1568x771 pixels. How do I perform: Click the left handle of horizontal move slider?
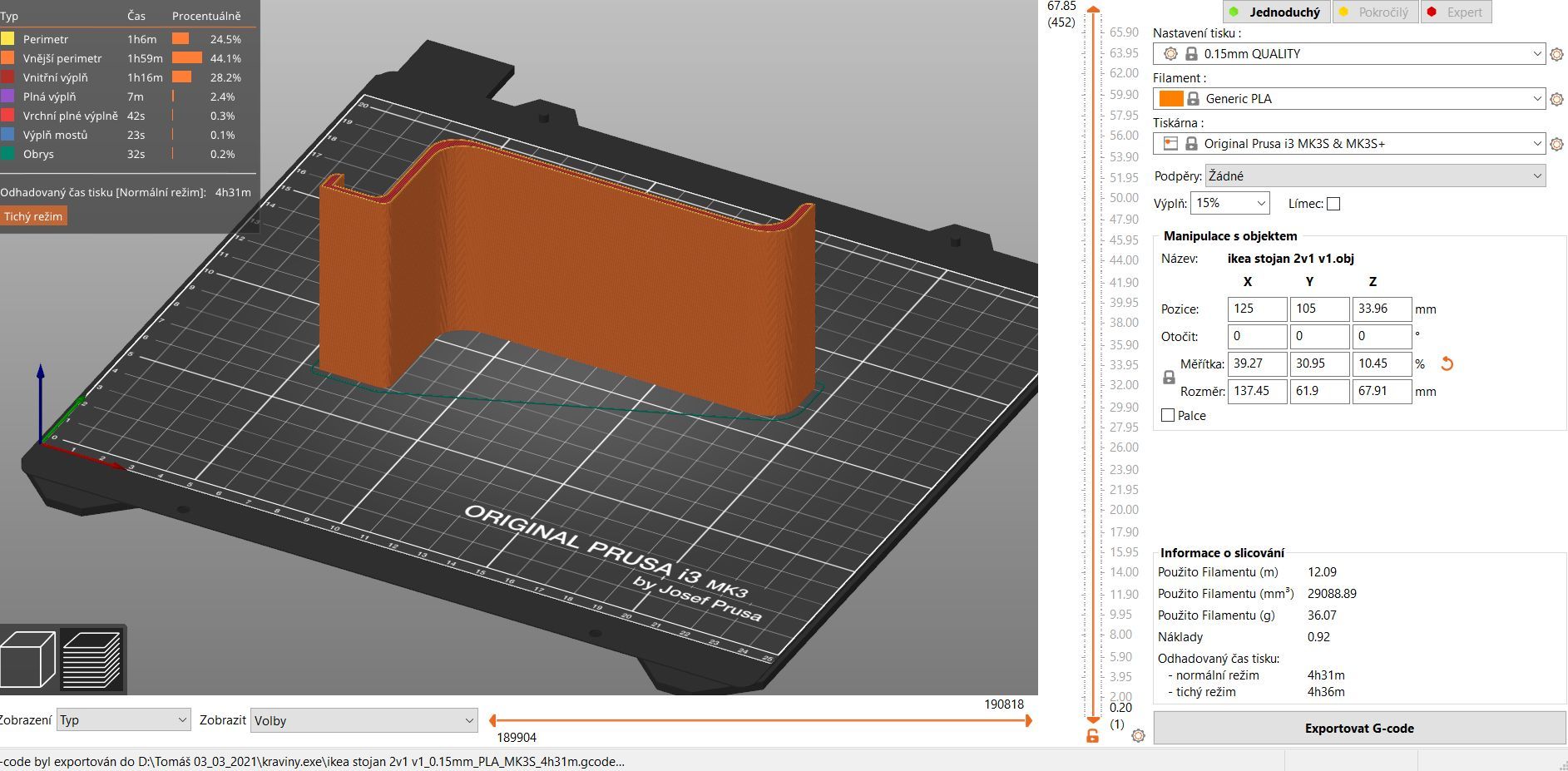click(492, 720)
